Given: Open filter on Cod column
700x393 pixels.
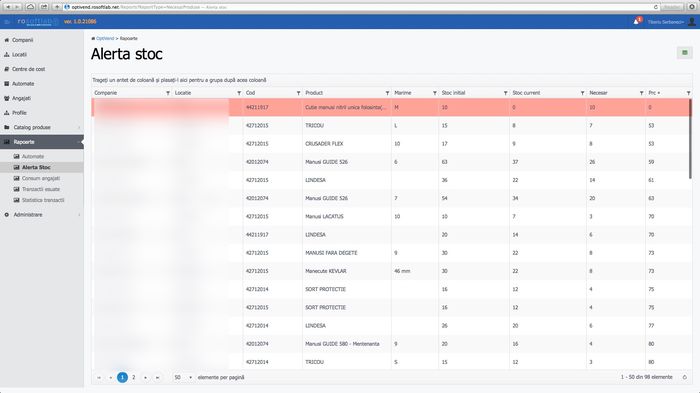Looking at the screenshot, I should (298, 93).
